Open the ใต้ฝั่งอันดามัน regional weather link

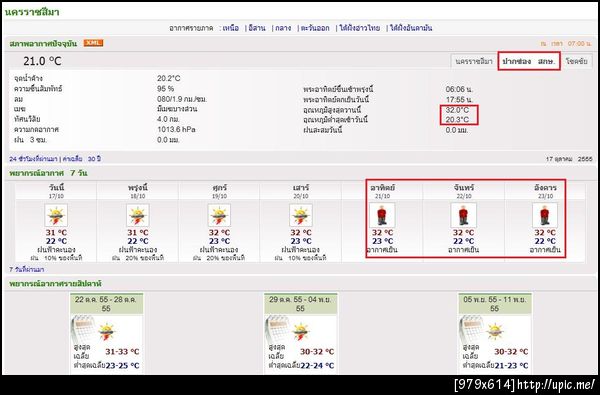[411, 28]
